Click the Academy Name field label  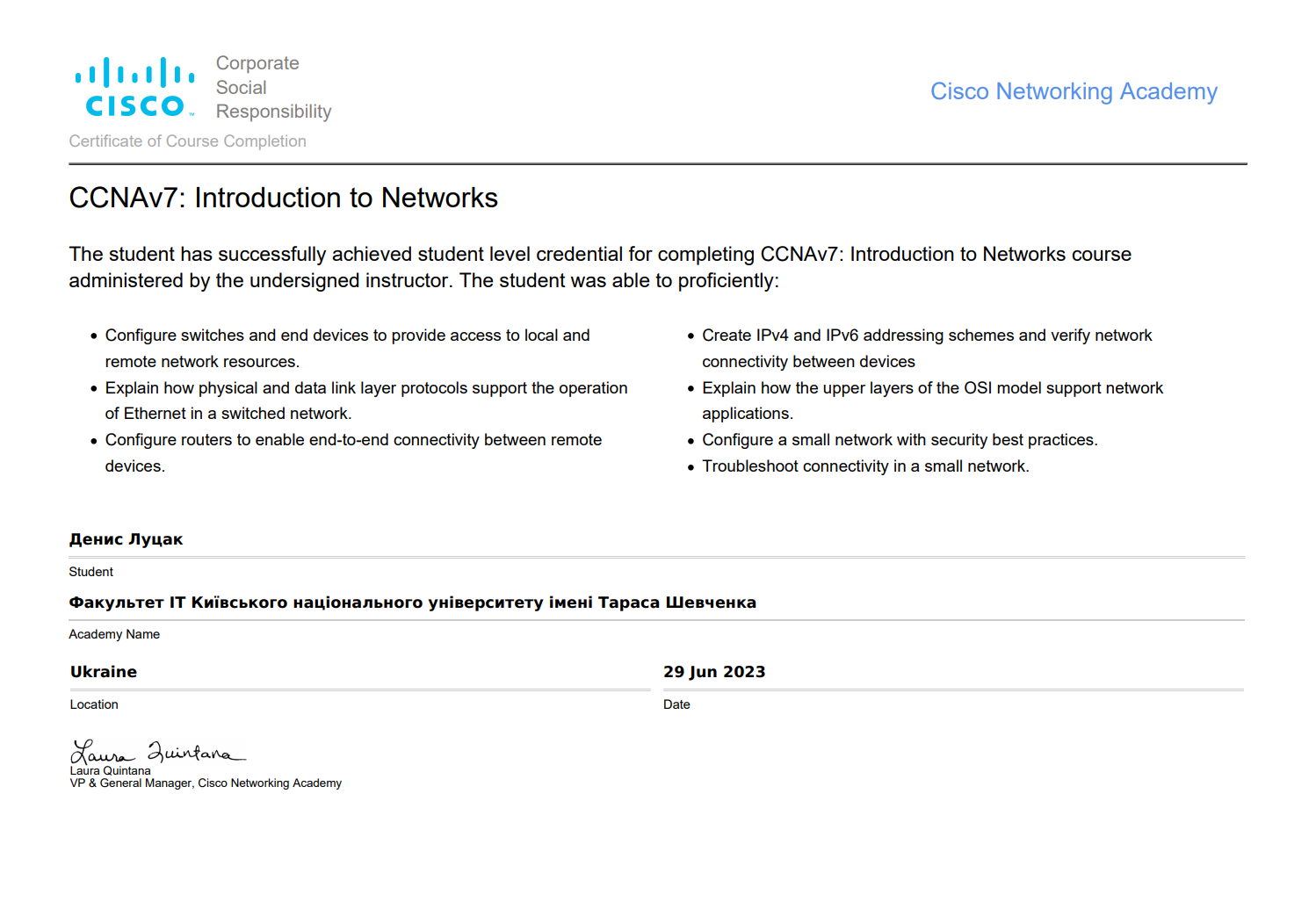click(114, 634)
